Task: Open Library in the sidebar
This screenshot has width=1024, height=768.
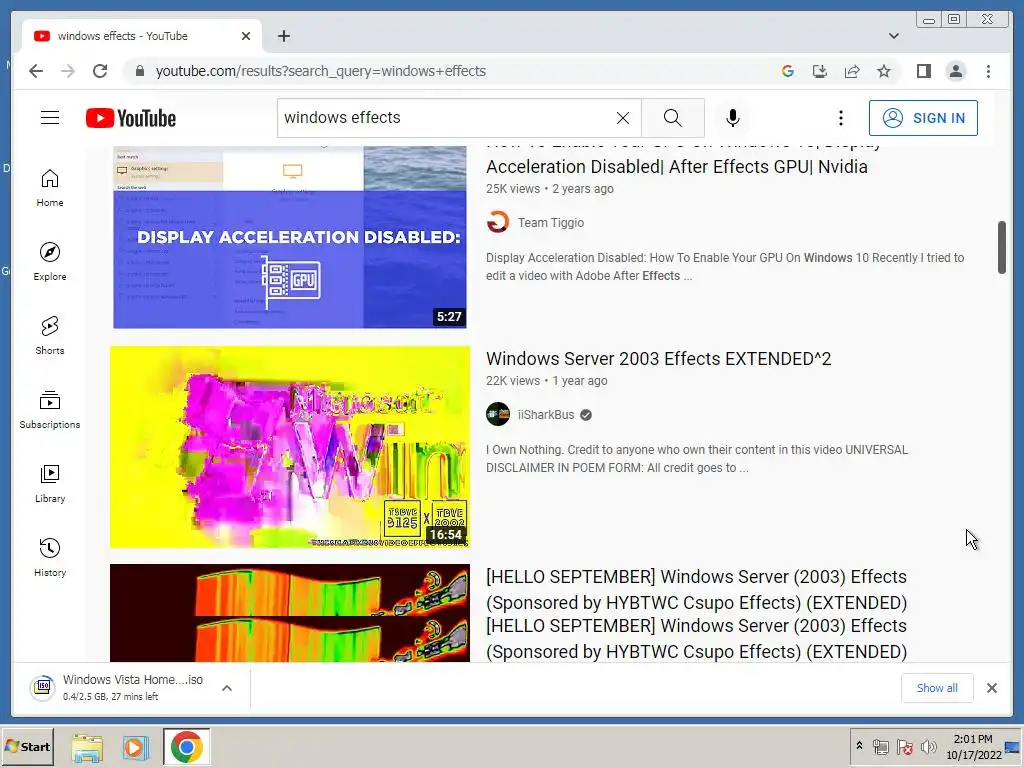Action: coord(50,483)
